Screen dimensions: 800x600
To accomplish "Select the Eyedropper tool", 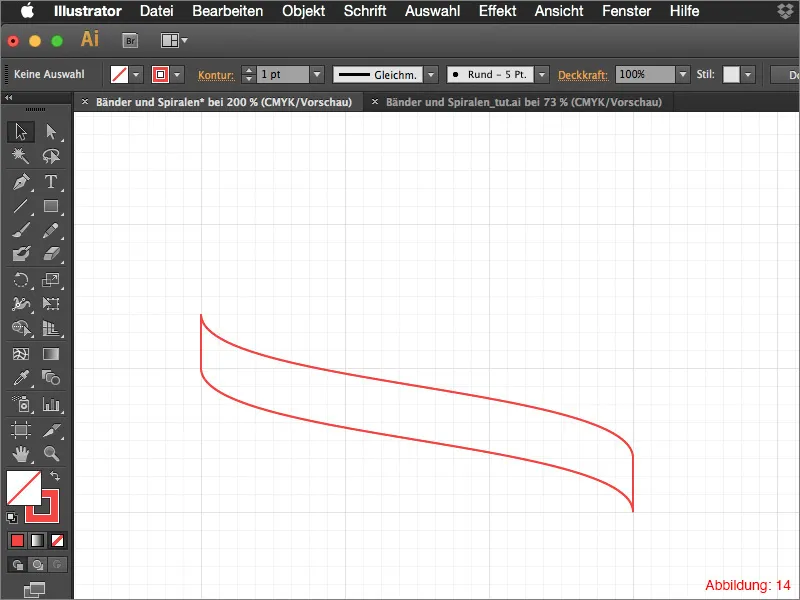I will coord(21,378).
